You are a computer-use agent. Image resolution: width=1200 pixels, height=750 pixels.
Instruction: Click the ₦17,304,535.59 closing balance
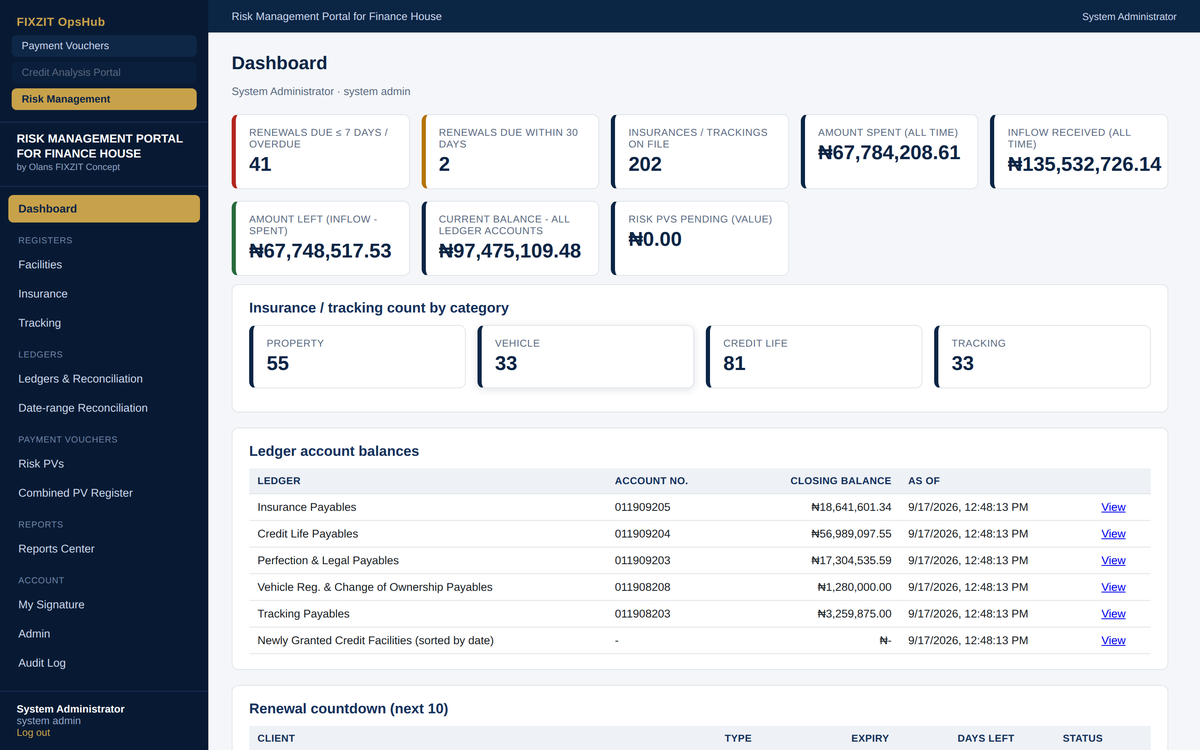[x=851, y=561]
